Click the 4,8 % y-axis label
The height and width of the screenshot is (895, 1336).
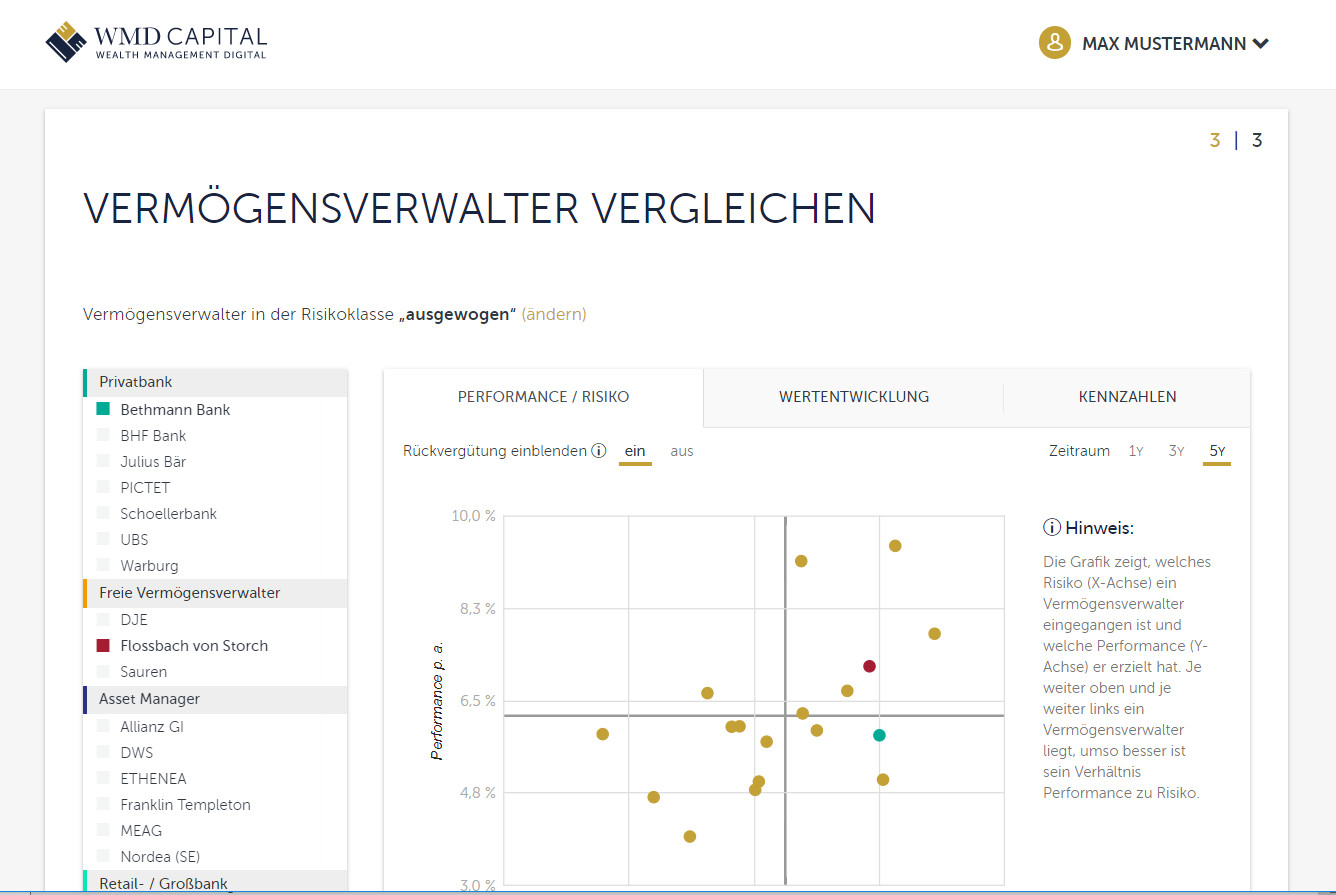click(477, 793)
